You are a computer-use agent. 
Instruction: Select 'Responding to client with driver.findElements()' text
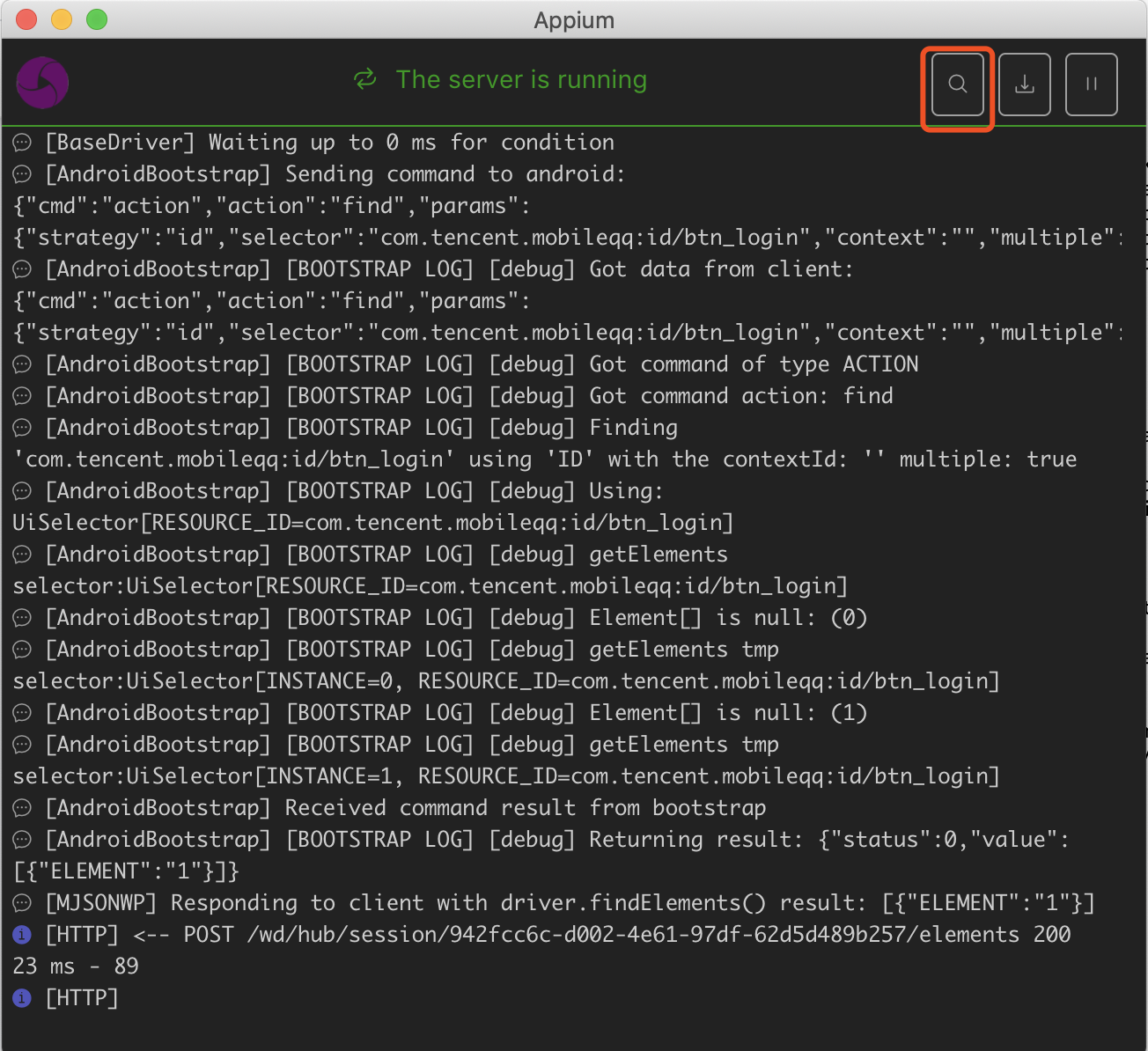coord(468,903)
